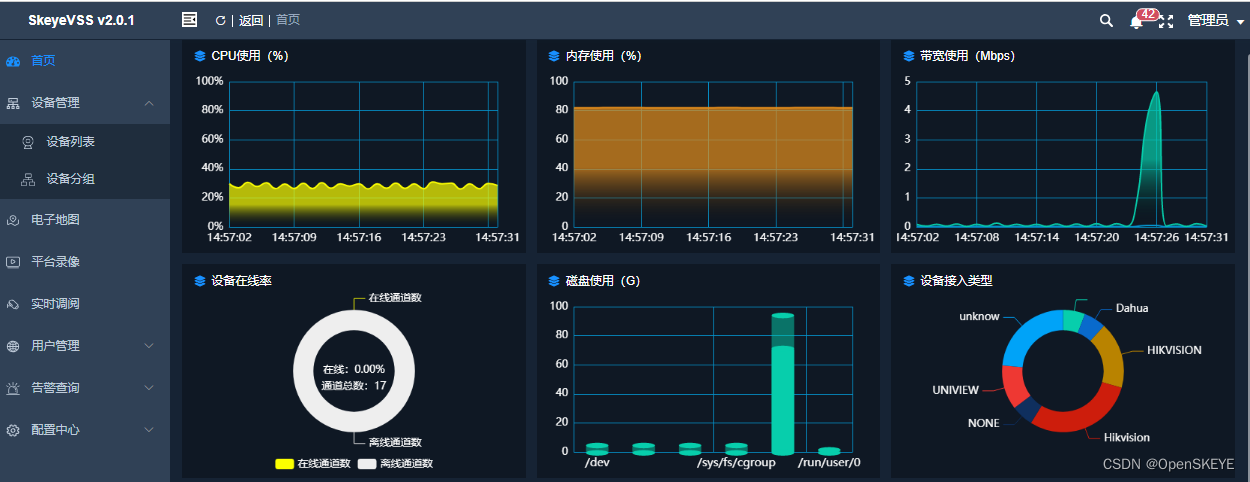Toggle the 离线通道数 legend entry
The height and width of the screenshot is (482, 1250).
click(x=395, y=464)
